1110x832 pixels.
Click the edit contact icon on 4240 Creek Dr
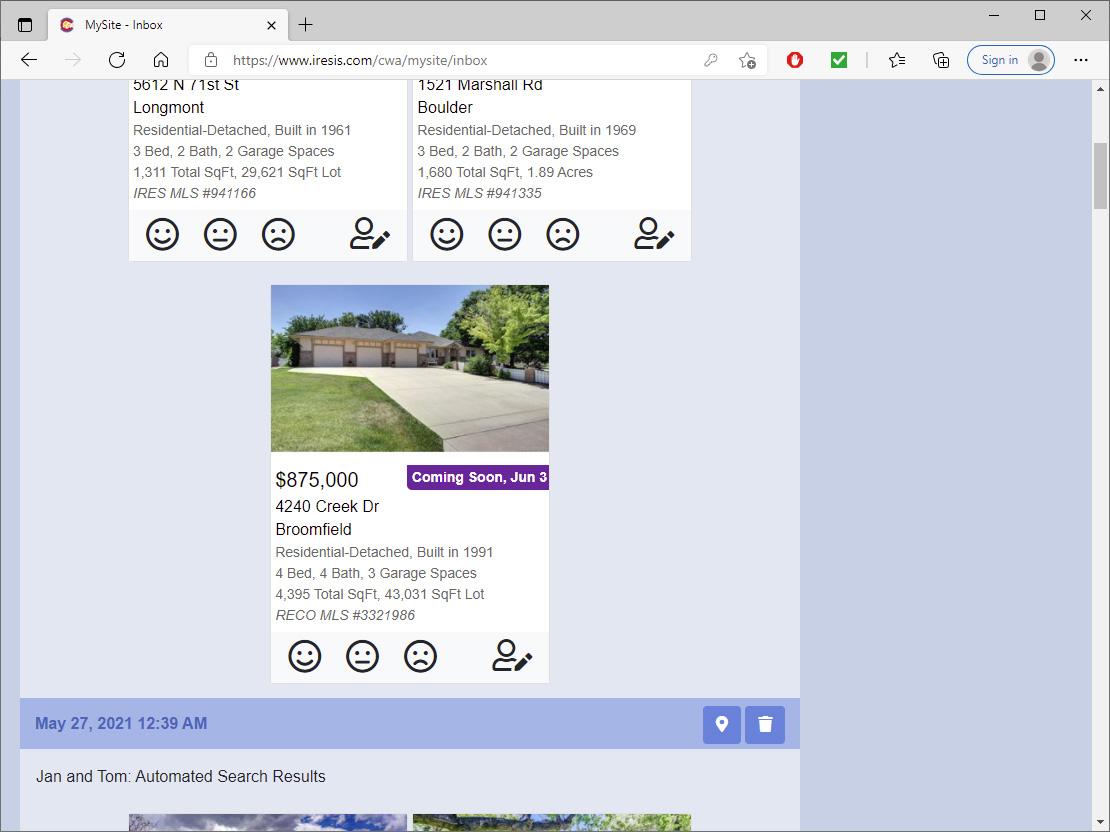512,656
